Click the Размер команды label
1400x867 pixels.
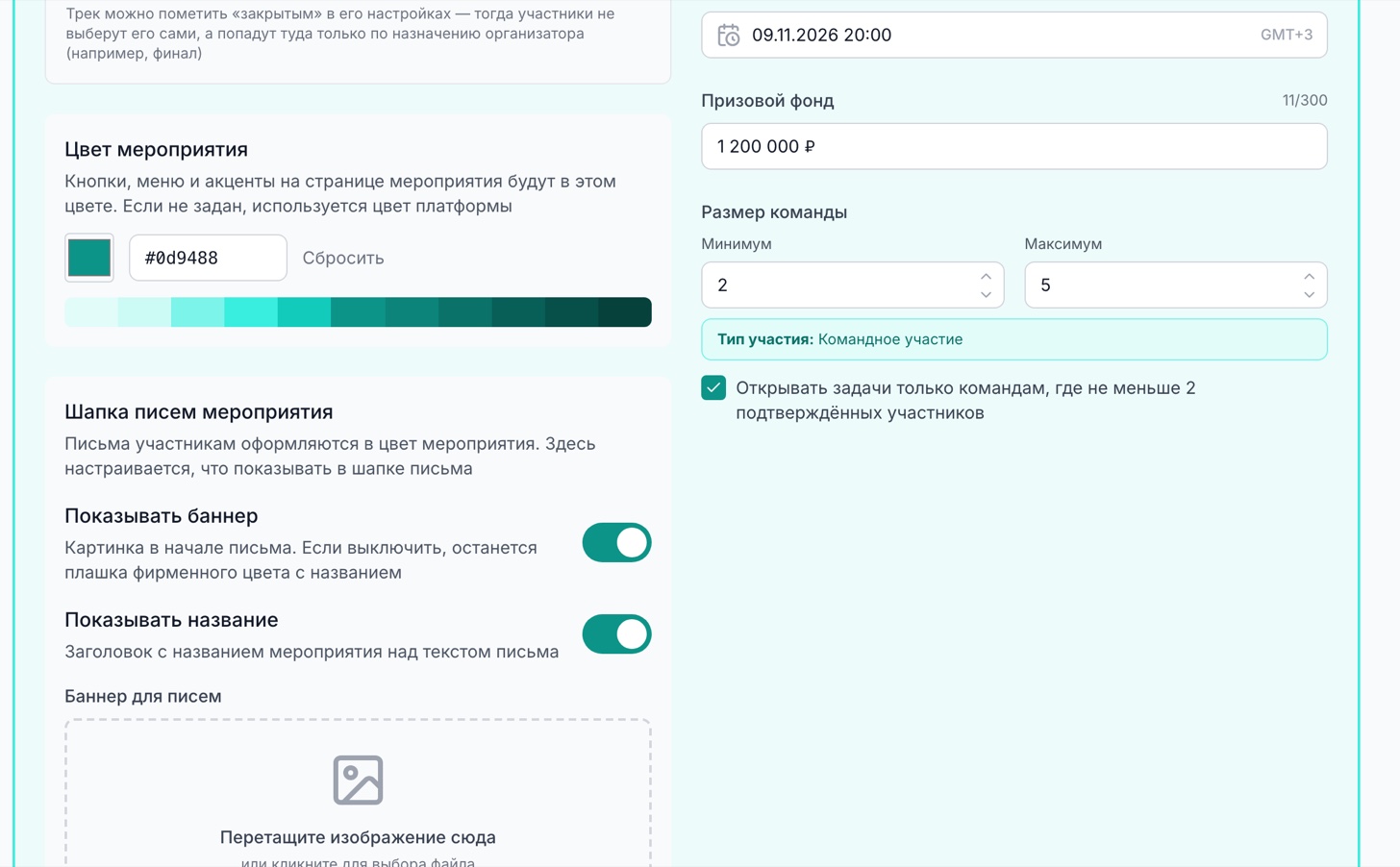tap(774, 211)
